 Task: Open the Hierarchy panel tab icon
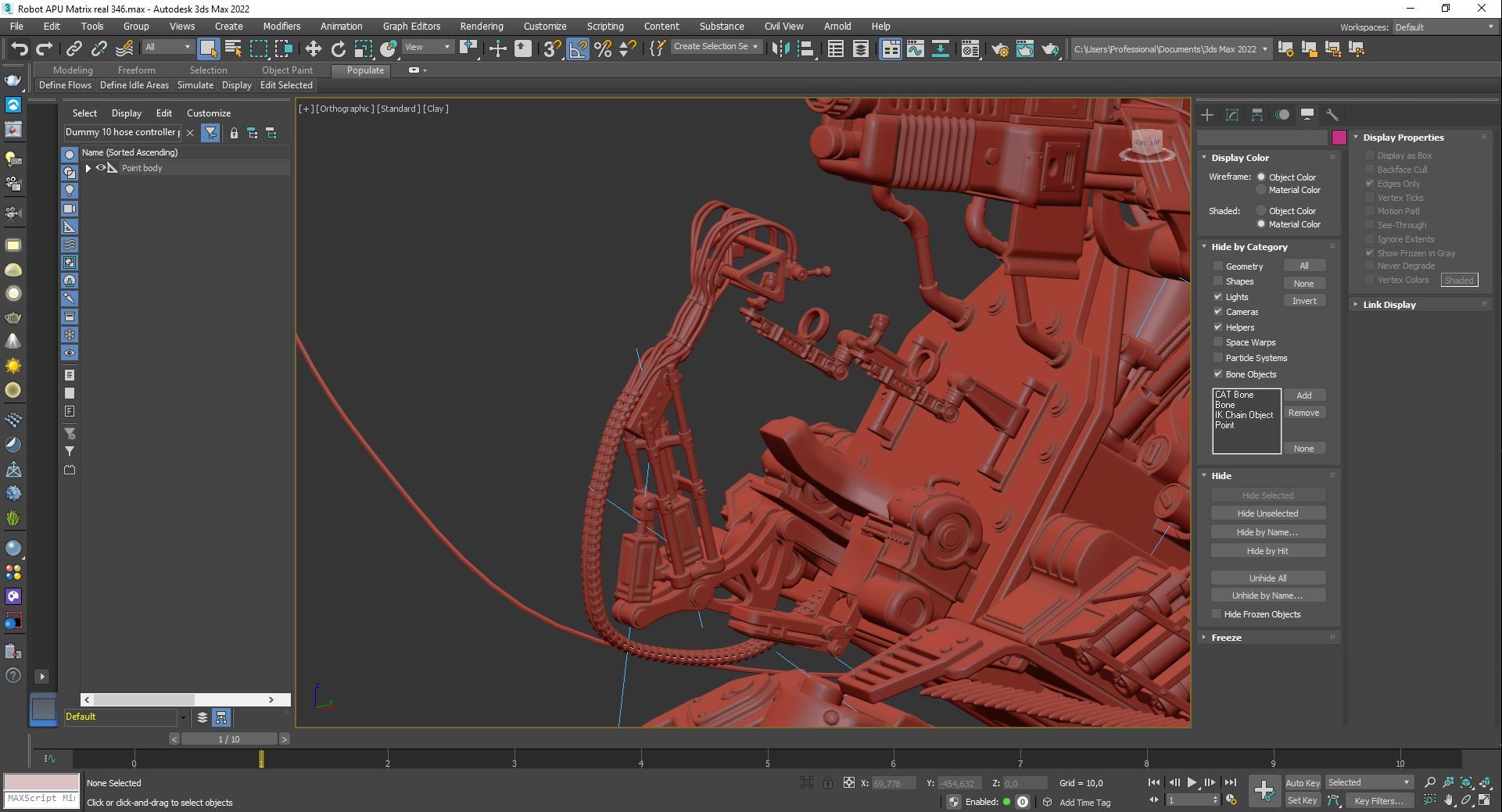coord(1257,115)
